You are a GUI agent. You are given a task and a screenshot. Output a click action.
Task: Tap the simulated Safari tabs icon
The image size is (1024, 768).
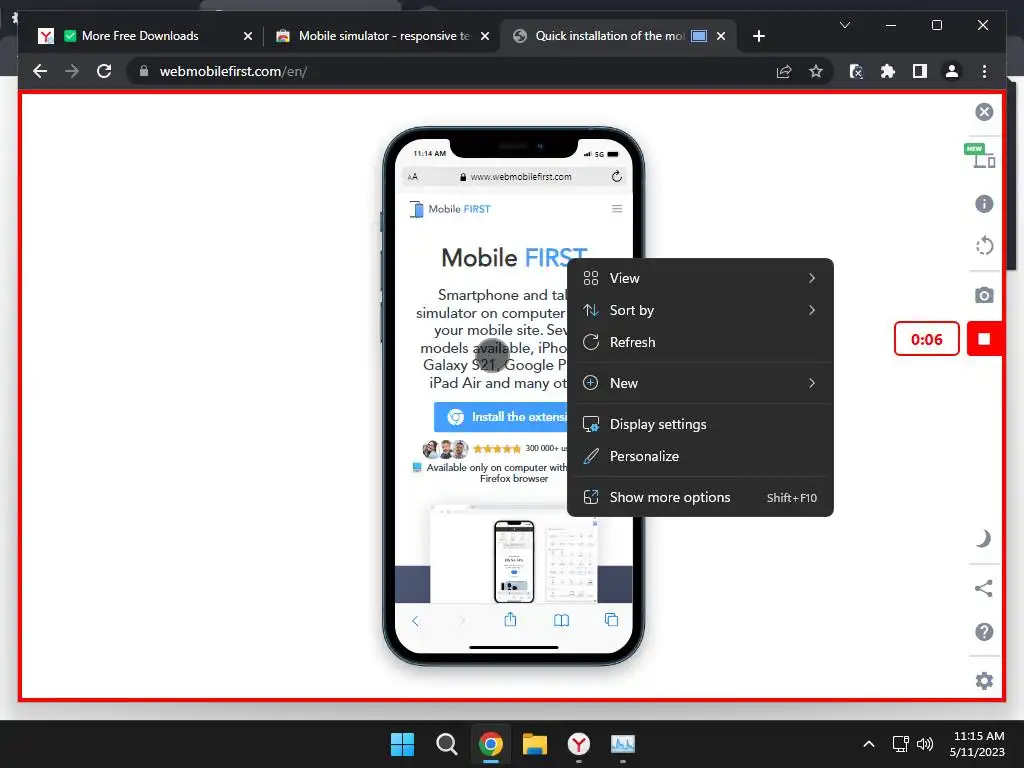611,620
